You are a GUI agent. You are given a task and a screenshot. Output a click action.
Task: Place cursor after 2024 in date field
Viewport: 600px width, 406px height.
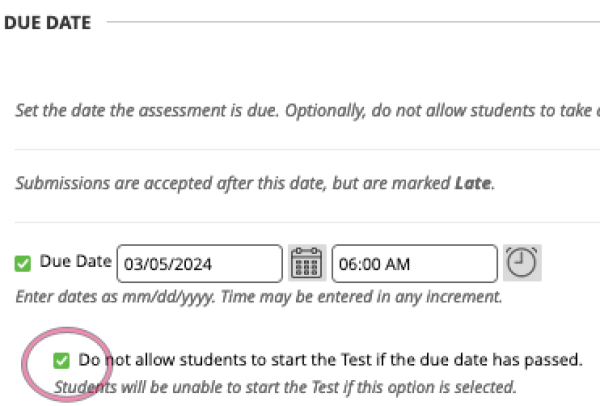coord(213,264)
